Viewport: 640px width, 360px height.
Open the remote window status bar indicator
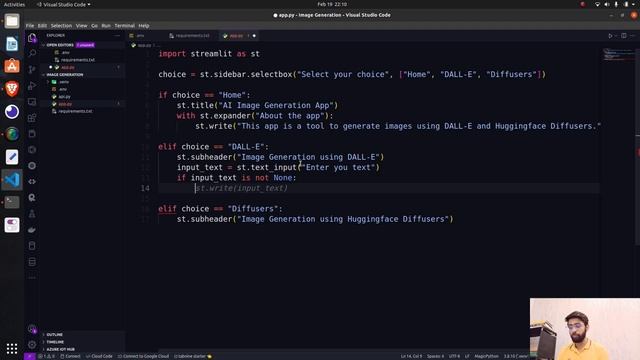(x=29, y=356)
